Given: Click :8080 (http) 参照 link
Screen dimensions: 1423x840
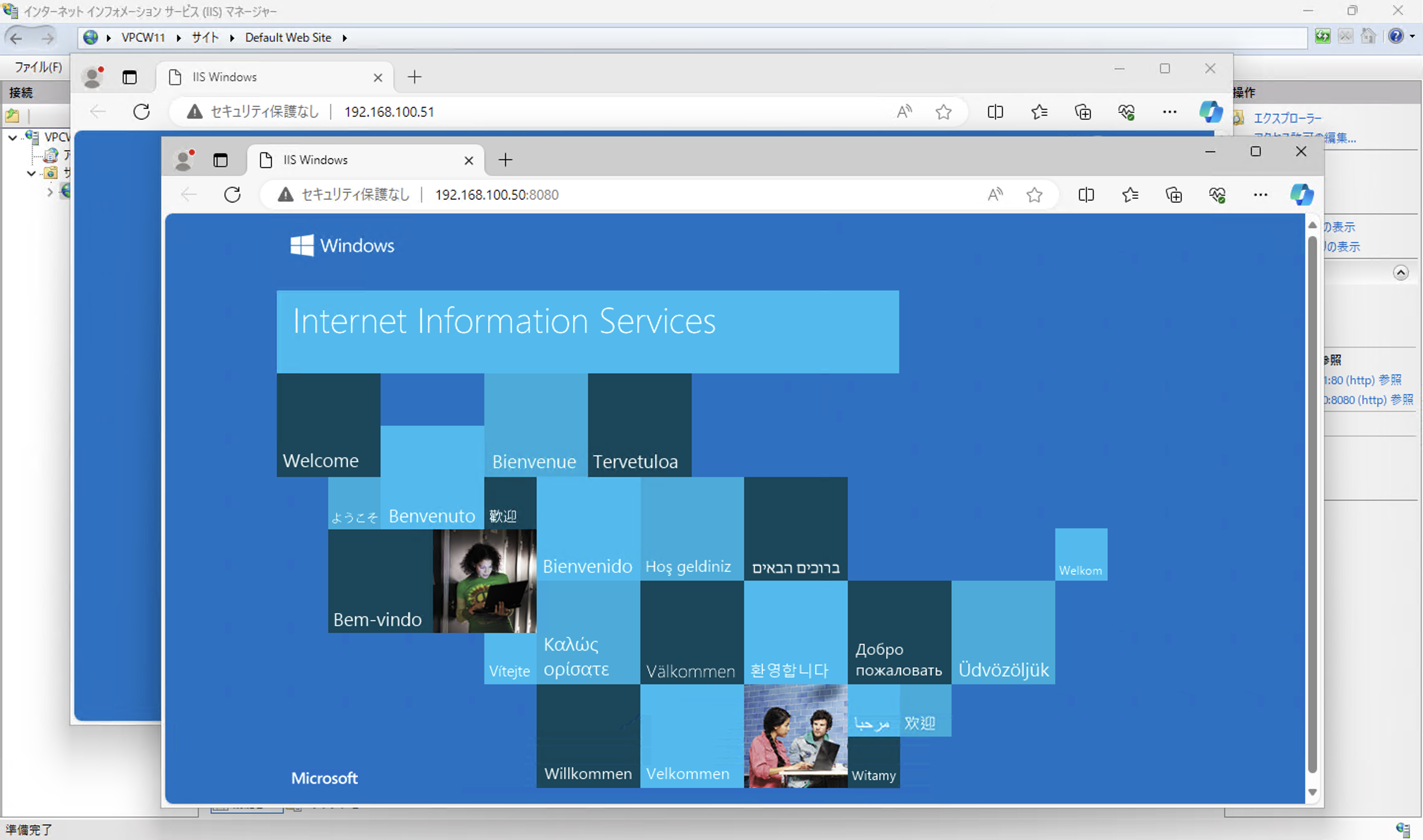Looking at the screenshot, I should (x=1368, y=400).
